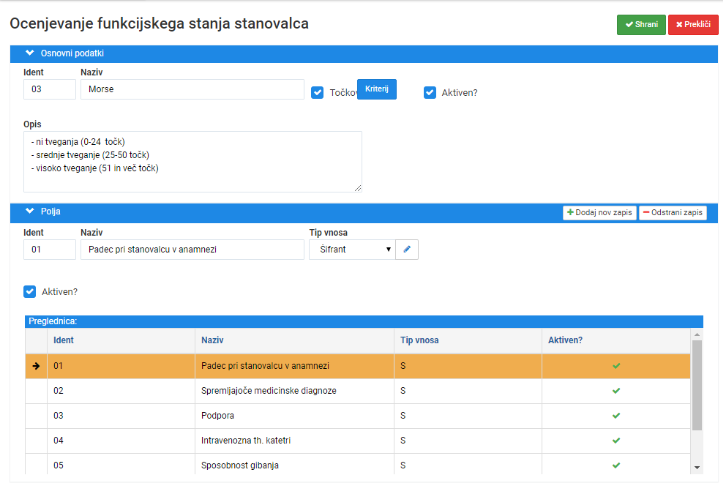The image size is (723, 483).
Task: Click the table vertical scrollbar thumb
Action: [x=697, y=385]
